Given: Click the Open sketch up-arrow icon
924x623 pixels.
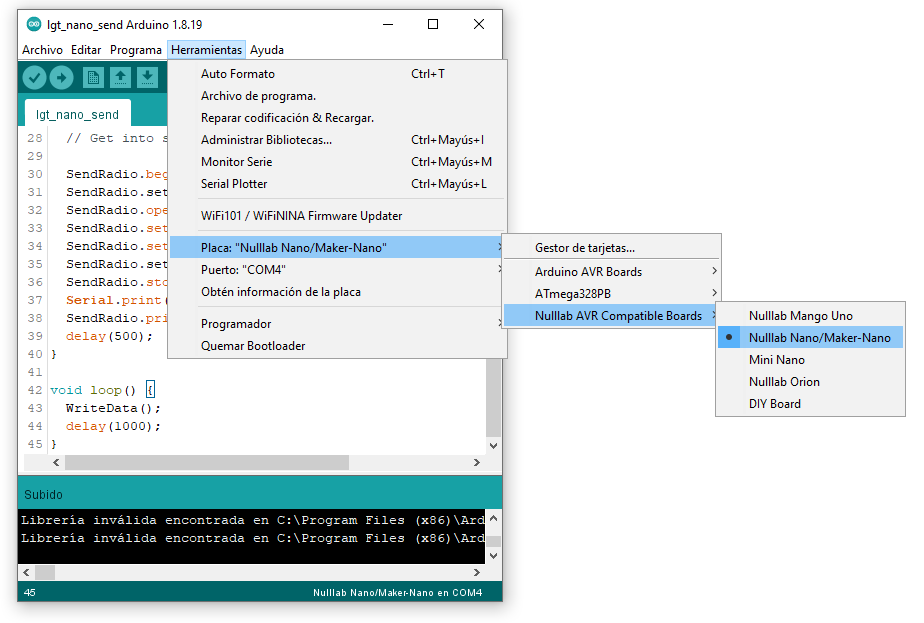Looking at the screenshot, I should tap(120, 77).
